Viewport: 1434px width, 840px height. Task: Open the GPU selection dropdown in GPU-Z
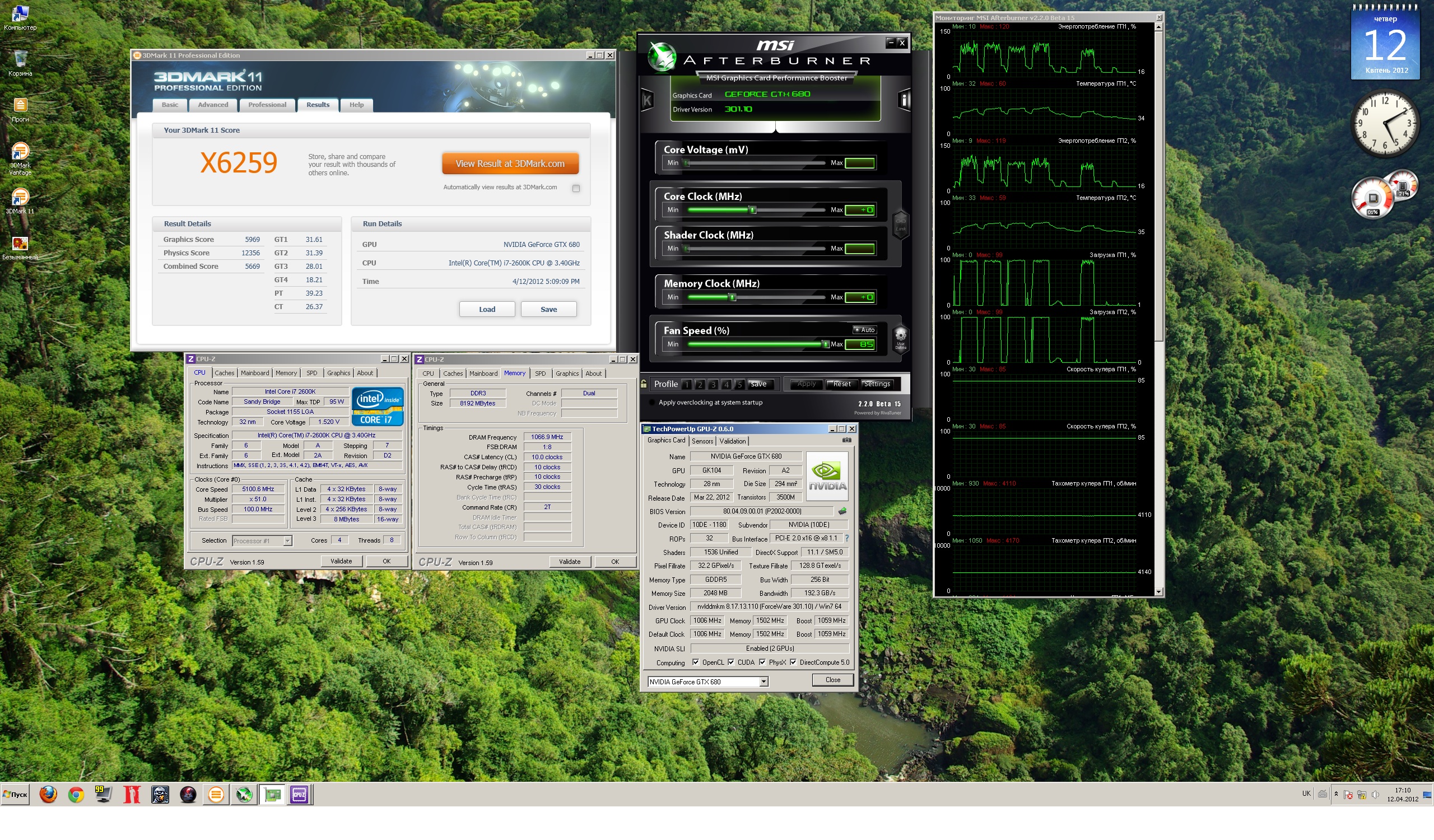[763, 682]
